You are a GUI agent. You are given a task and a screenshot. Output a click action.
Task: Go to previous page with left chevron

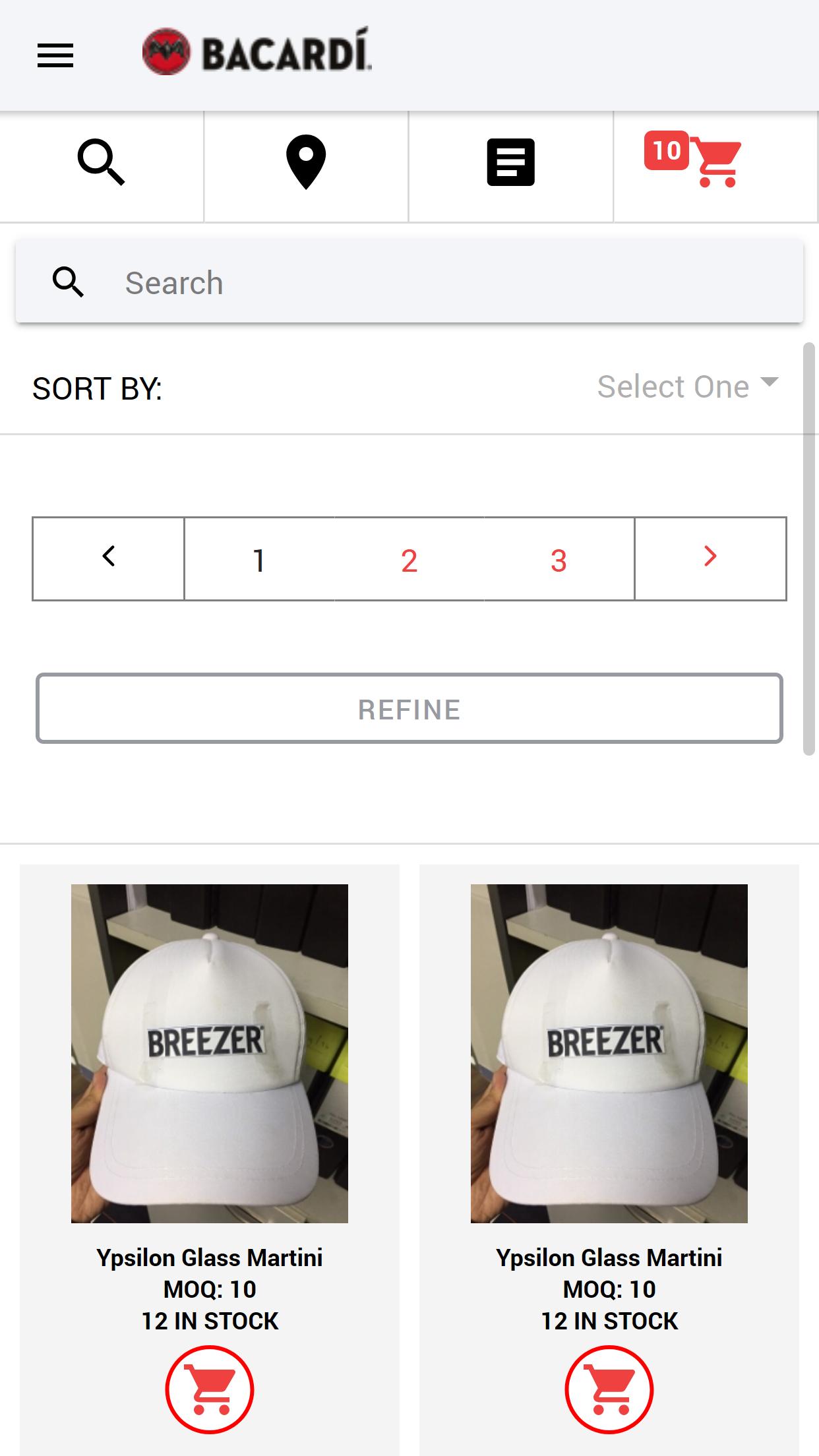pyautogui.click(x=108, y=559)
